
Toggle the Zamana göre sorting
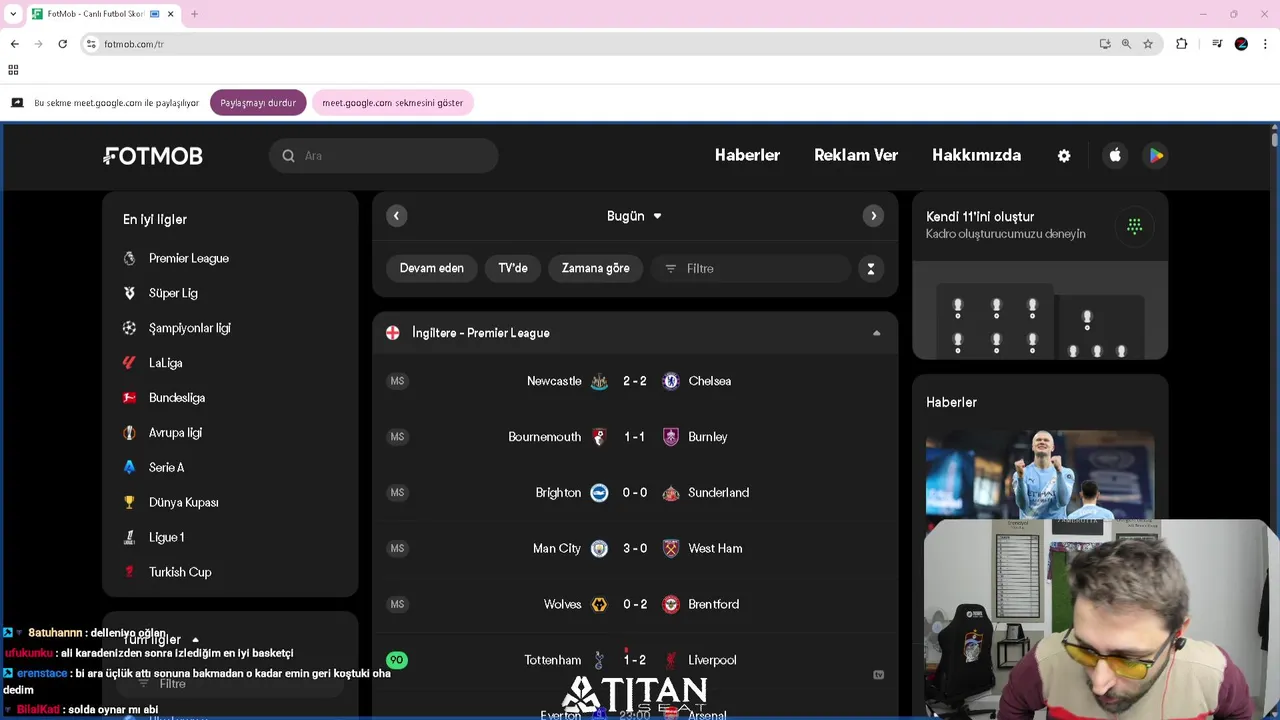point(596,268)
